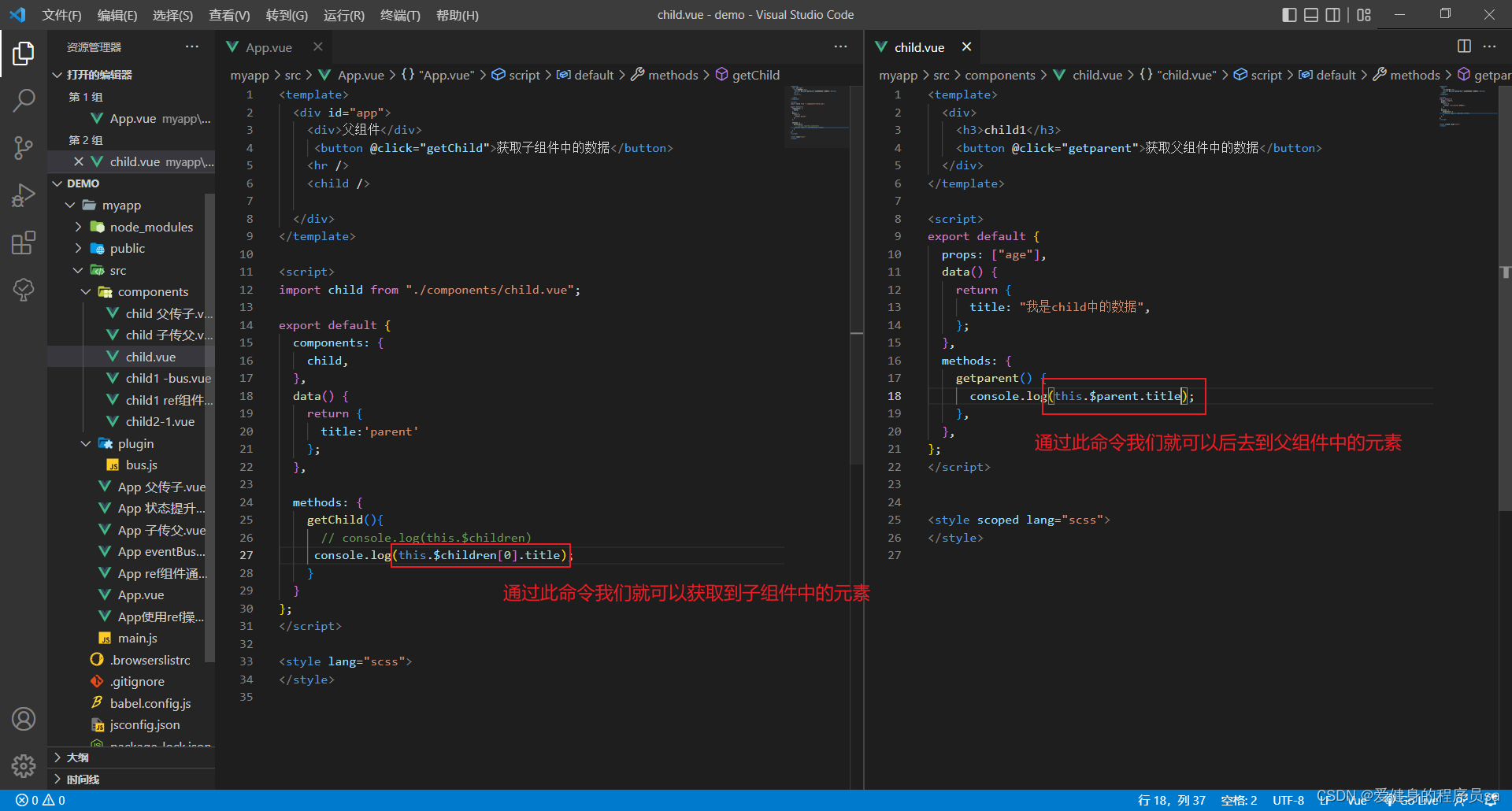This screenshot has width=1512, height=811.
Task: Open the Accounts icon in activity bar
Action: [24, 719]
